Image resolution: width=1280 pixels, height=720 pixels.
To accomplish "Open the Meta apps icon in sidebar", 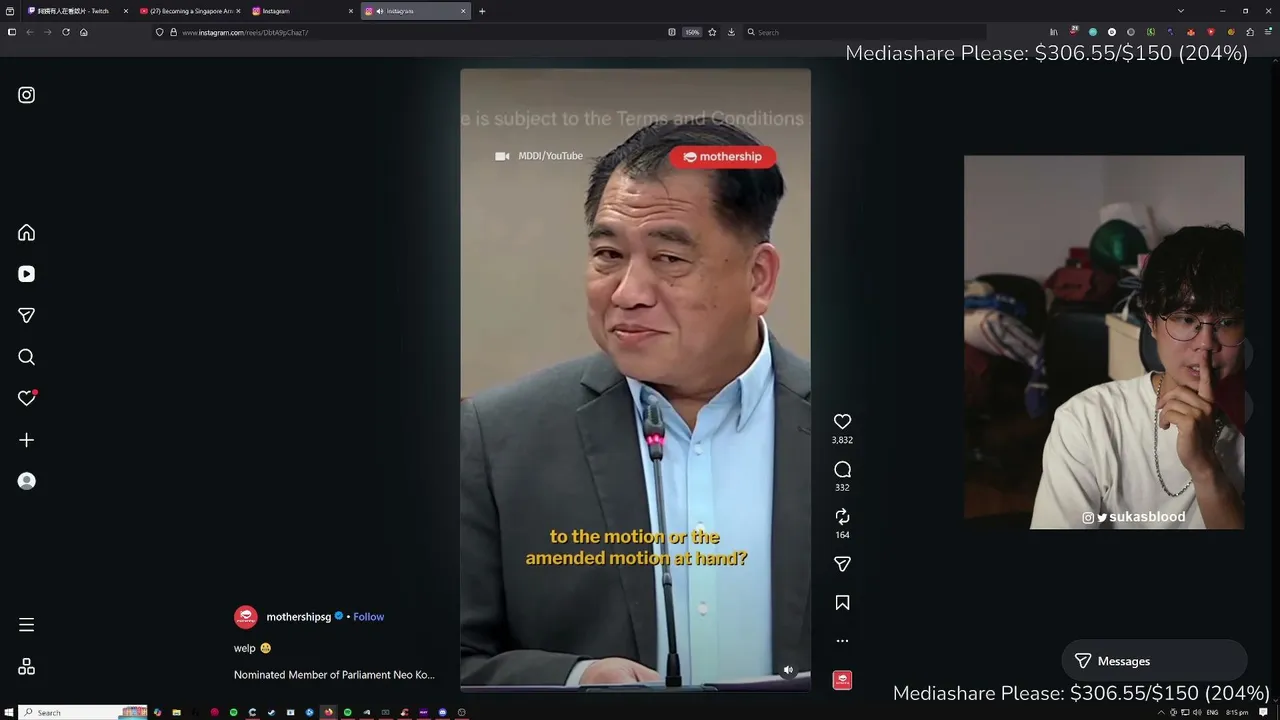I will tap(27, 667).
